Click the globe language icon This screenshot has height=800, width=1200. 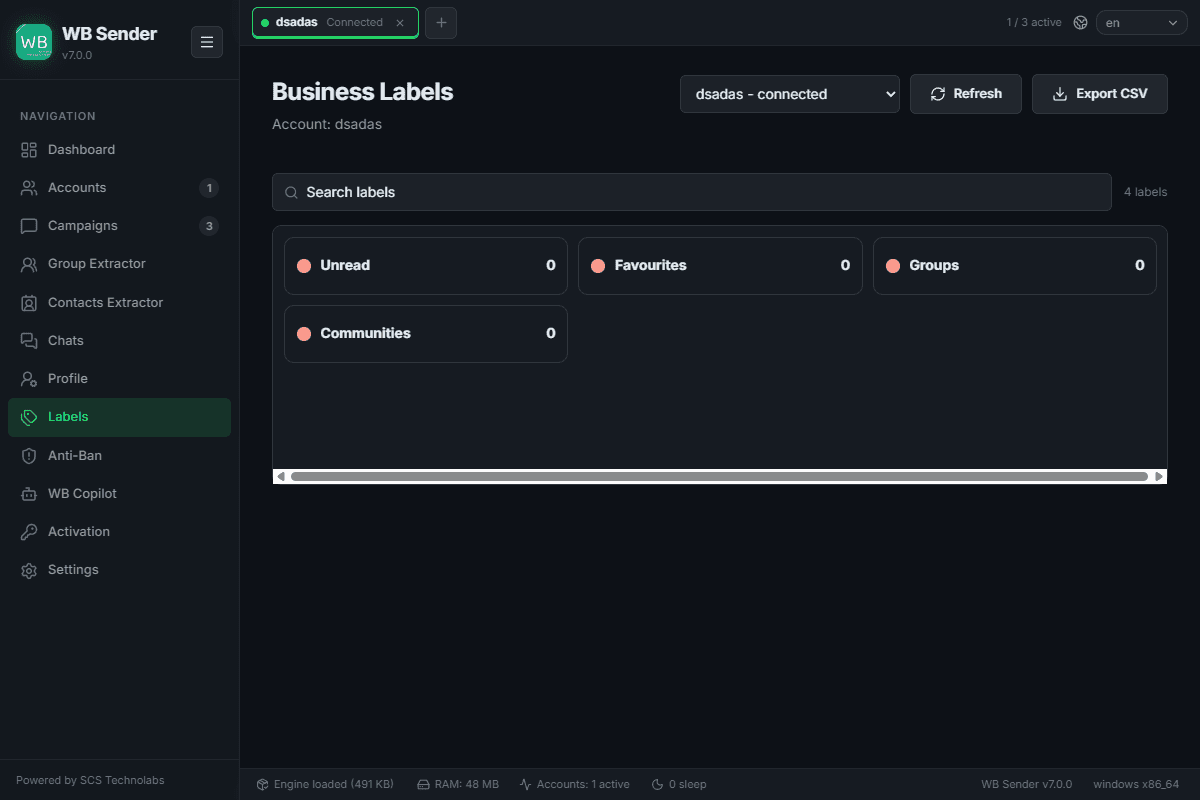1080,22
